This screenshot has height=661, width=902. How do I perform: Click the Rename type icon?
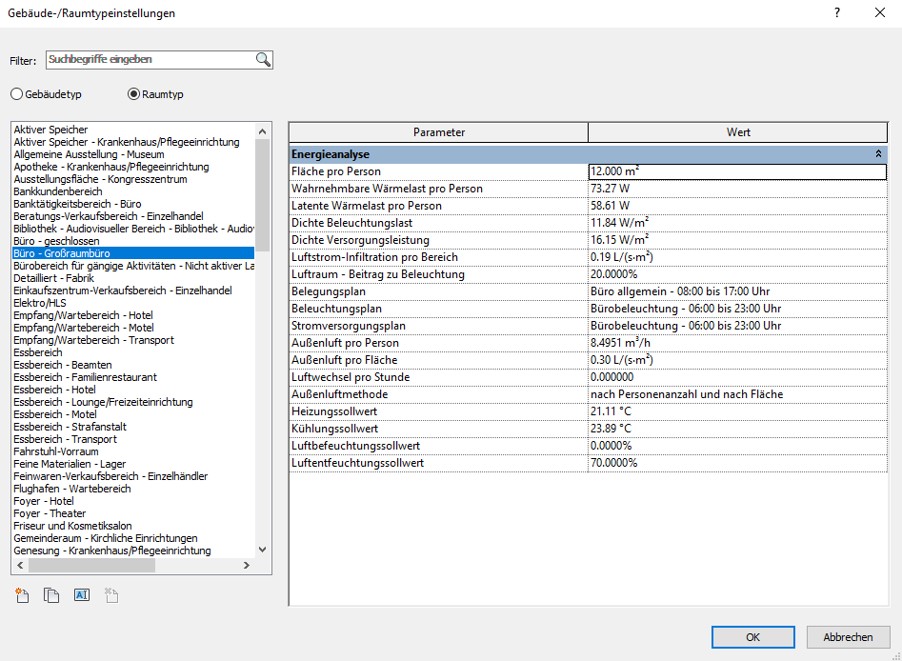pos(82,596)
